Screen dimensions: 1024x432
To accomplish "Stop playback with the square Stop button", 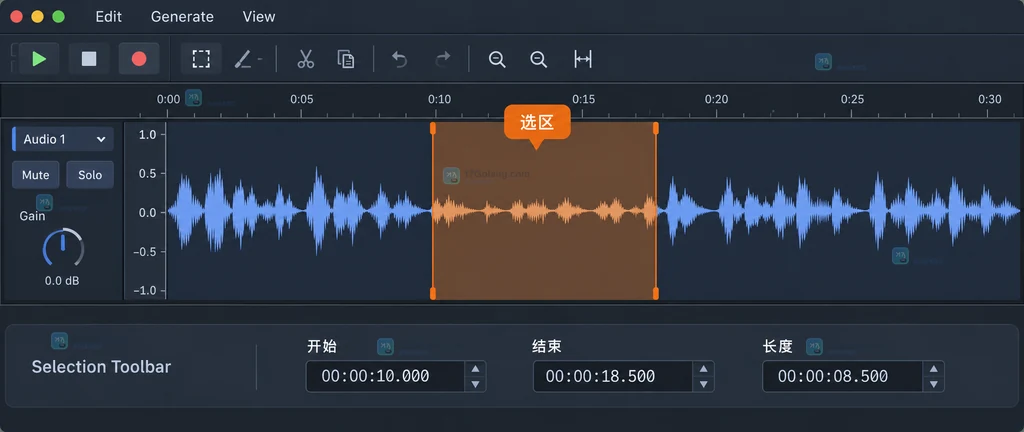I will [89, 59].
